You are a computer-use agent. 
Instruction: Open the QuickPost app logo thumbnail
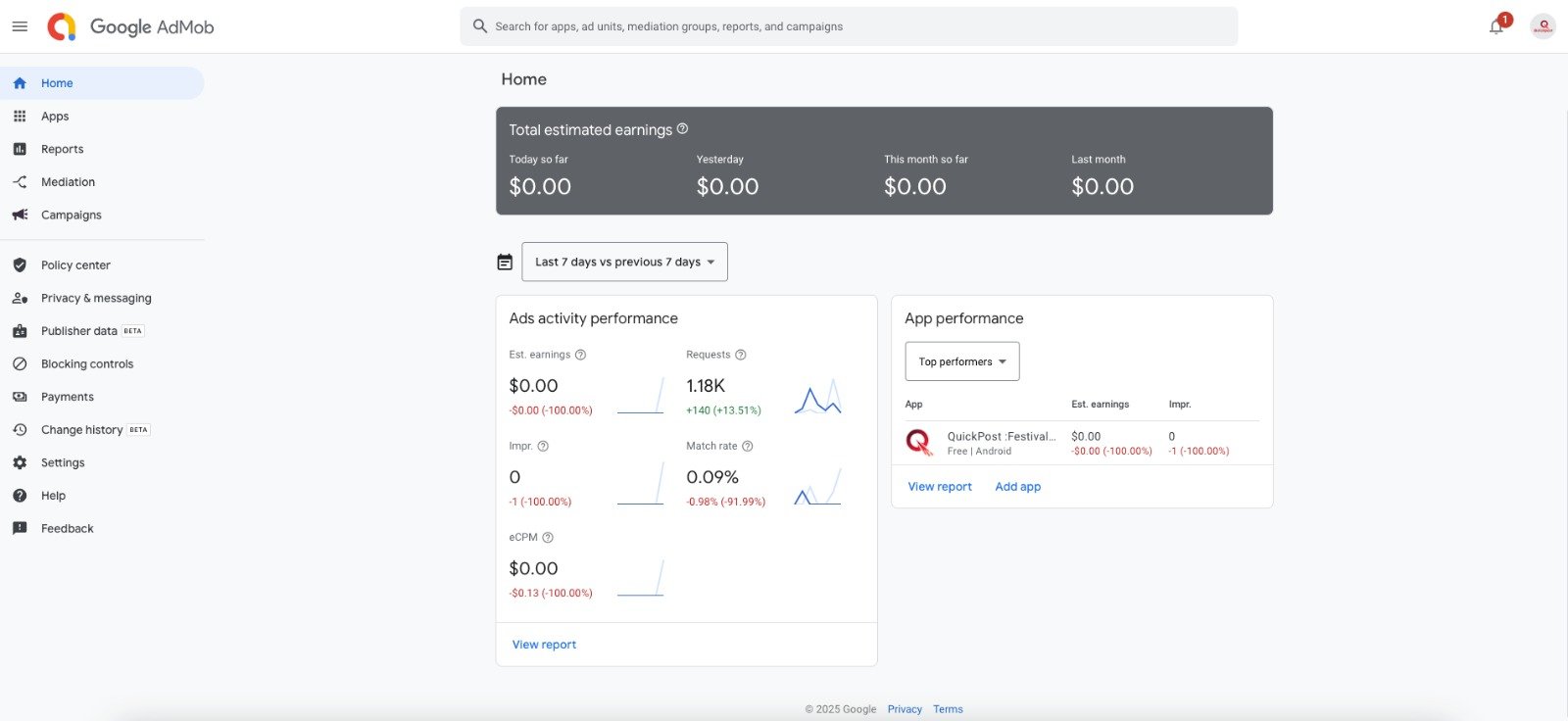point(919,443)
